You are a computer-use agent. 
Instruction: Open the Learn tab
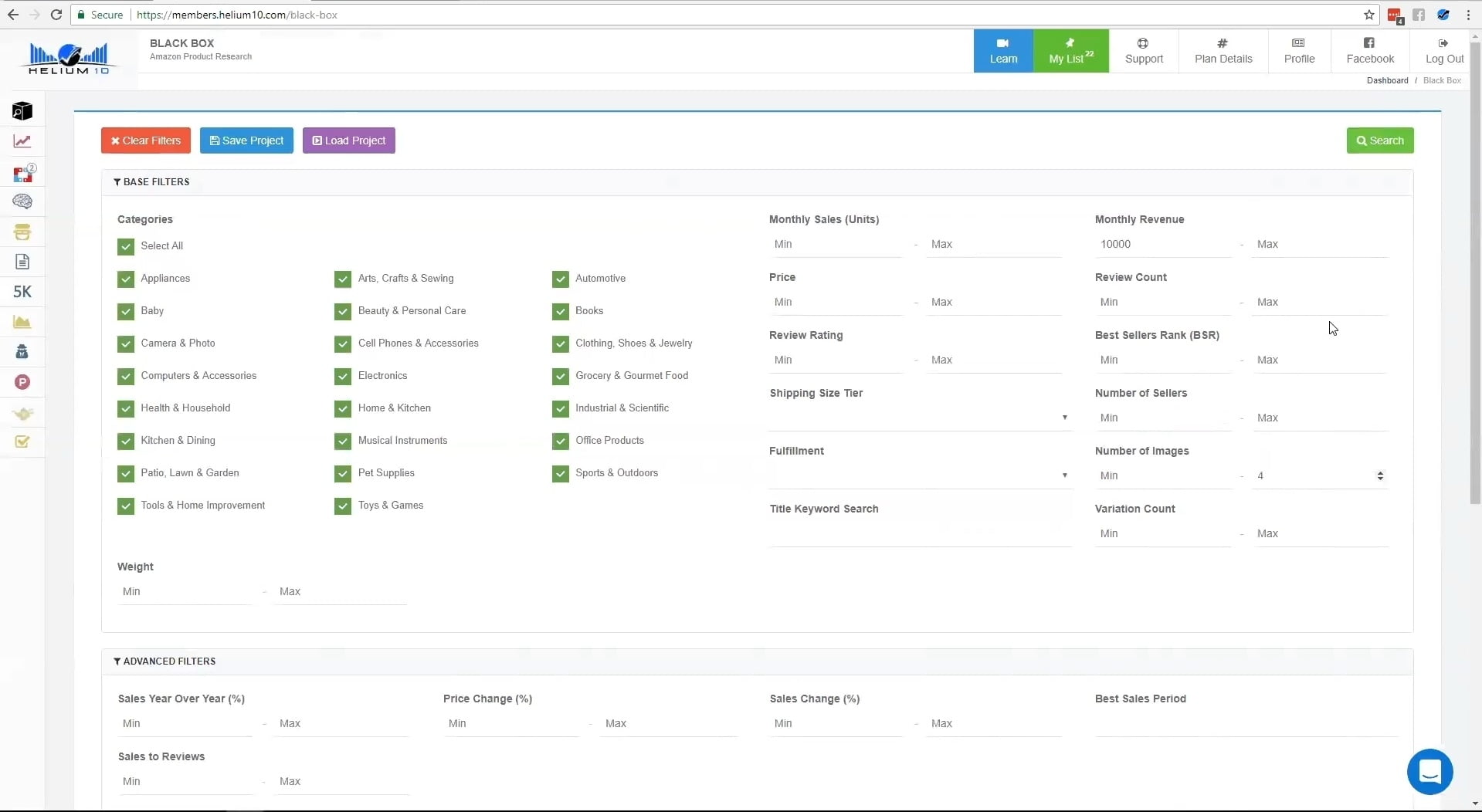(x=1003, y=51)
